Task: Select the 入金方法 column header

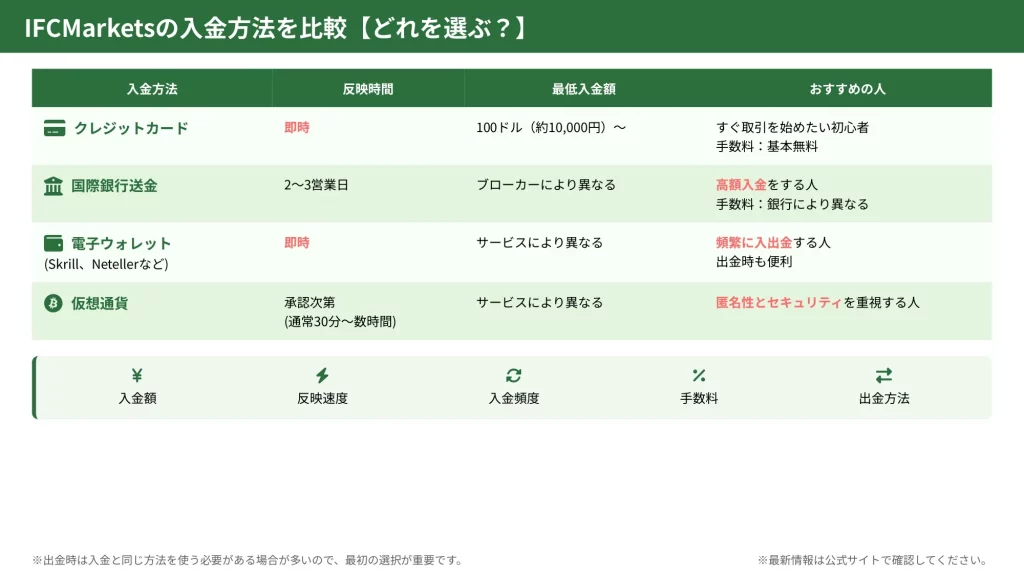Action: click(152, 89)
